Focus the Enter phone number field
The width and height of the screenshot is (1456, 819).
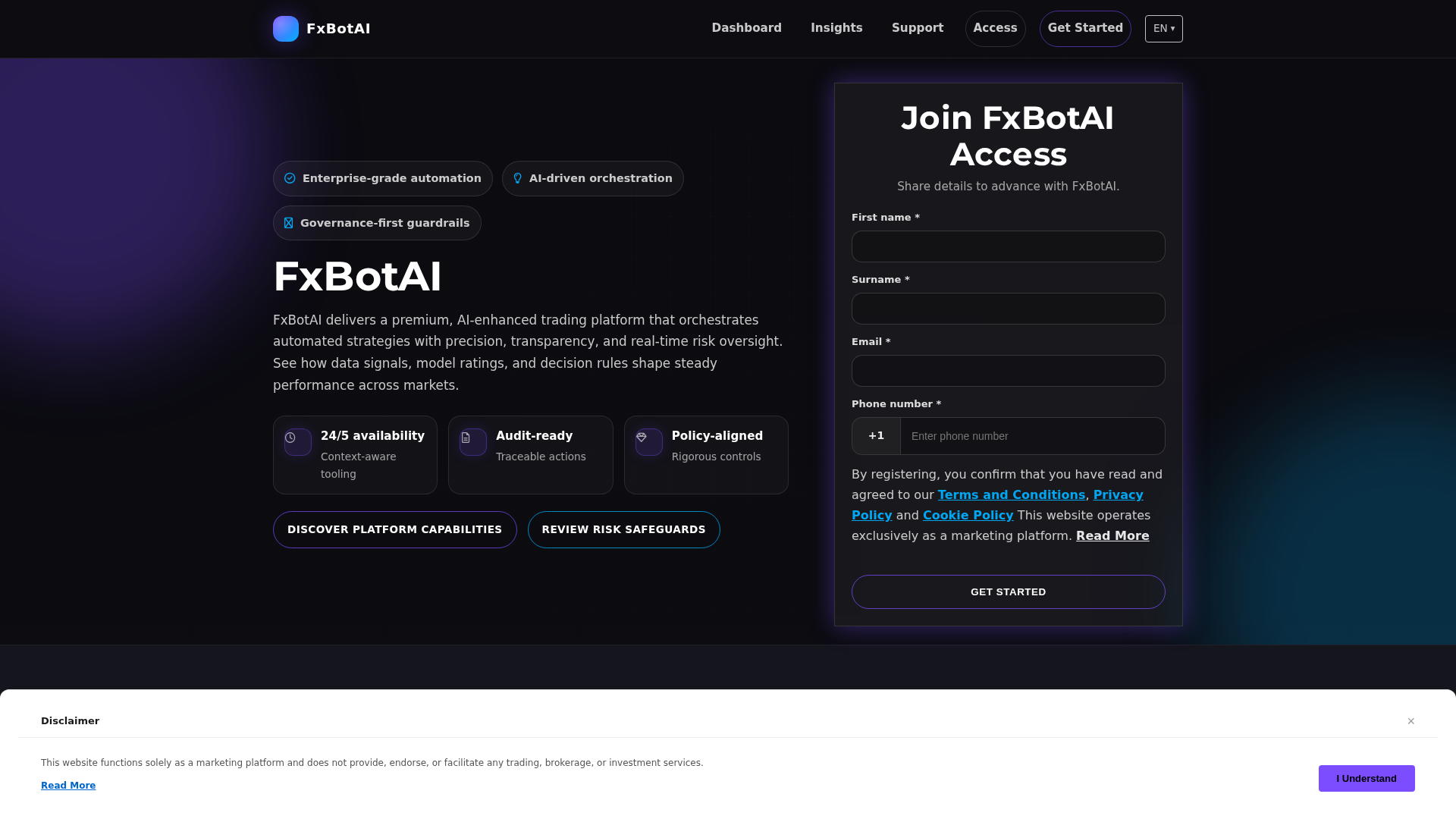(x=1032, y=436)
